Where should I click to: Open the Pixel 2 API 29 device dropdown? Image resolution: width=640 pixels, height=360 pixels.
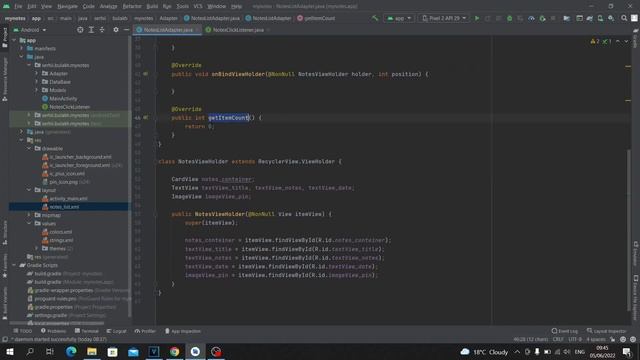(444, 18)
